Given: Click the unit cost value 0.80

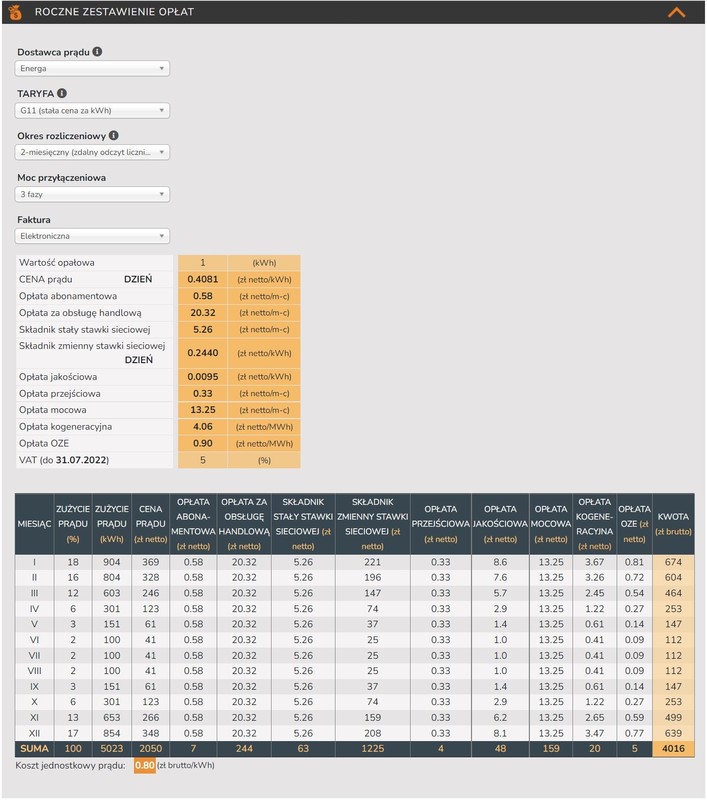Looking at the screenshot, I should (145, 766).
